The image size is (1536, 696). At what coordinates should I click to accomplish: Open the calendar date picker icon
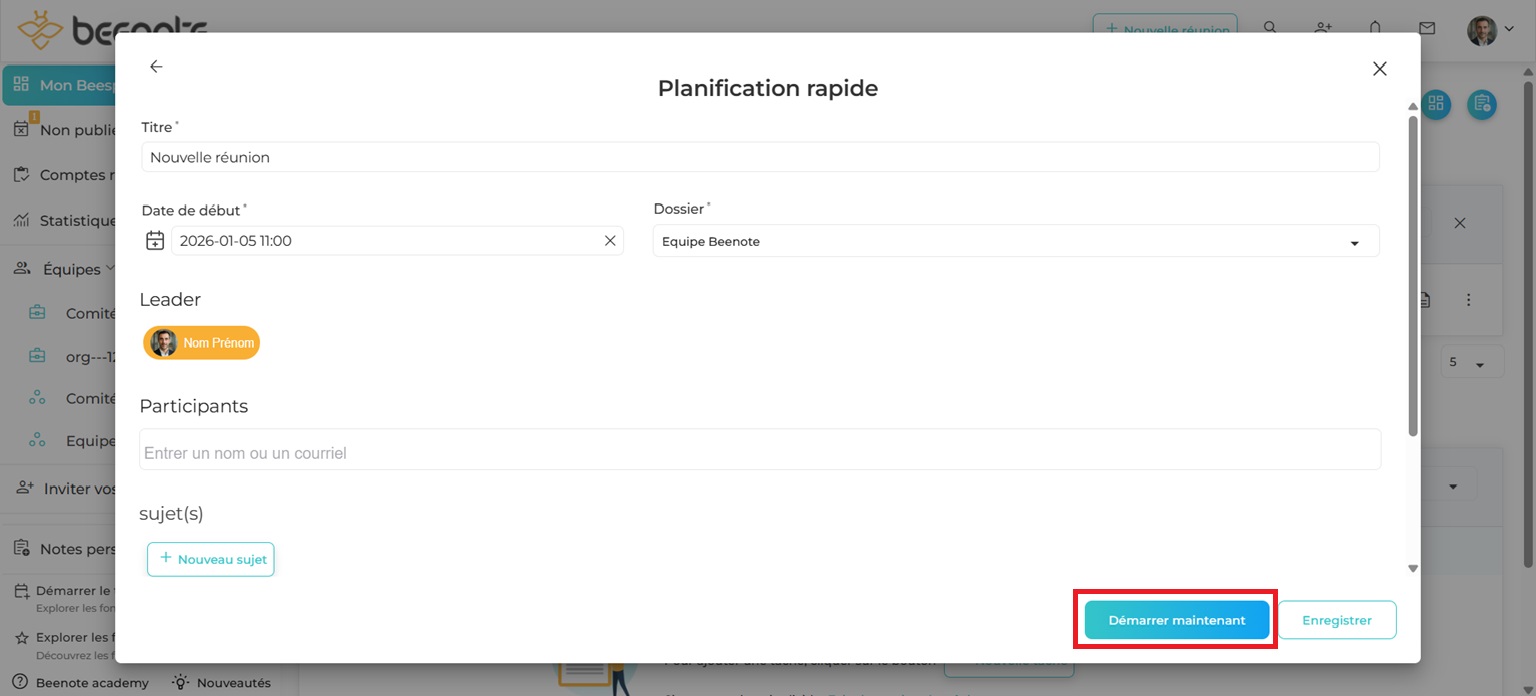click(155, 241)
